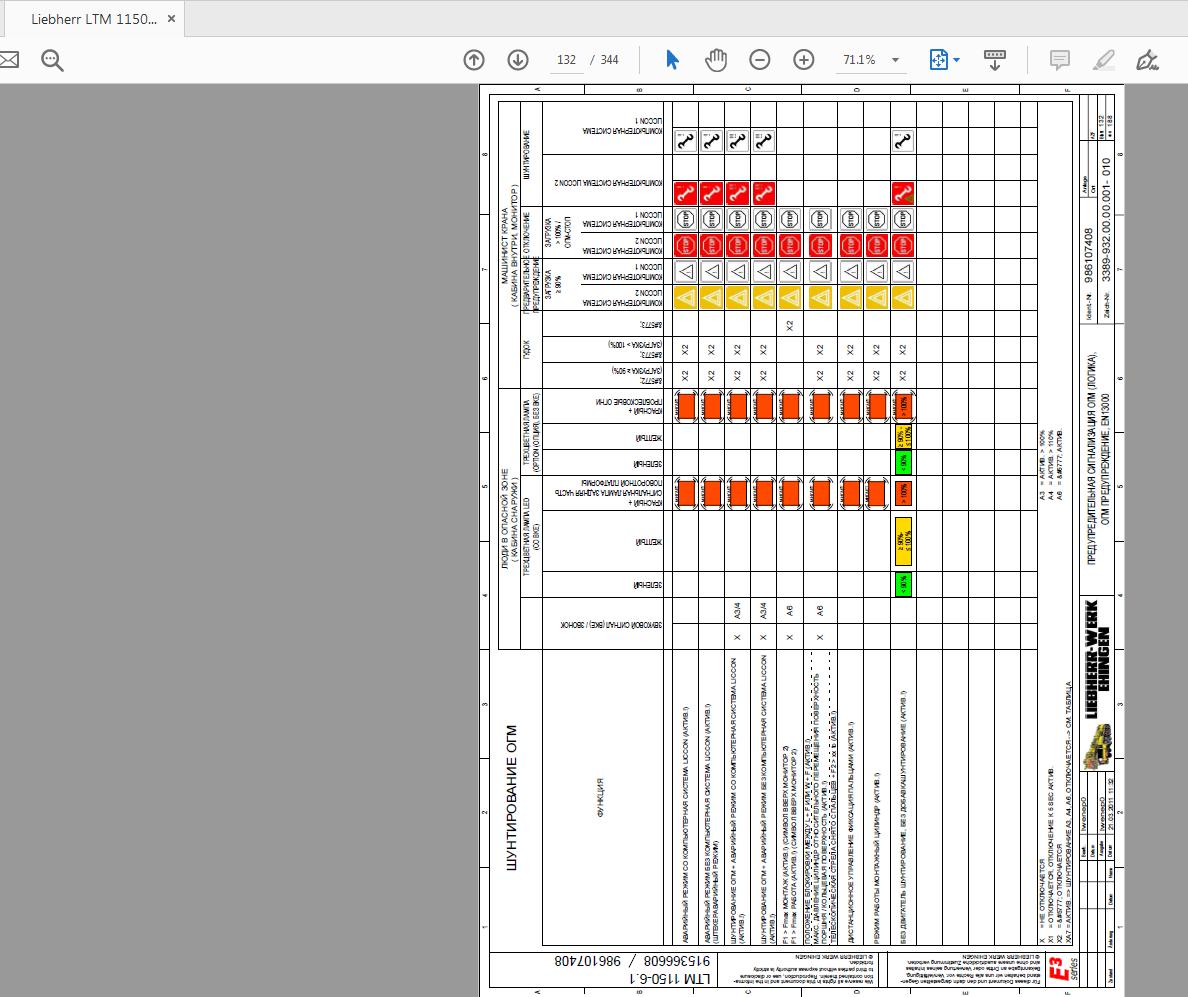Screen dimensions: 1188x997
Task: Click the 'ЗВУКОВОЙ СИГНАЛ (ВКЕ) / ЗВОНОК' heading
Action: pos(611,625)
